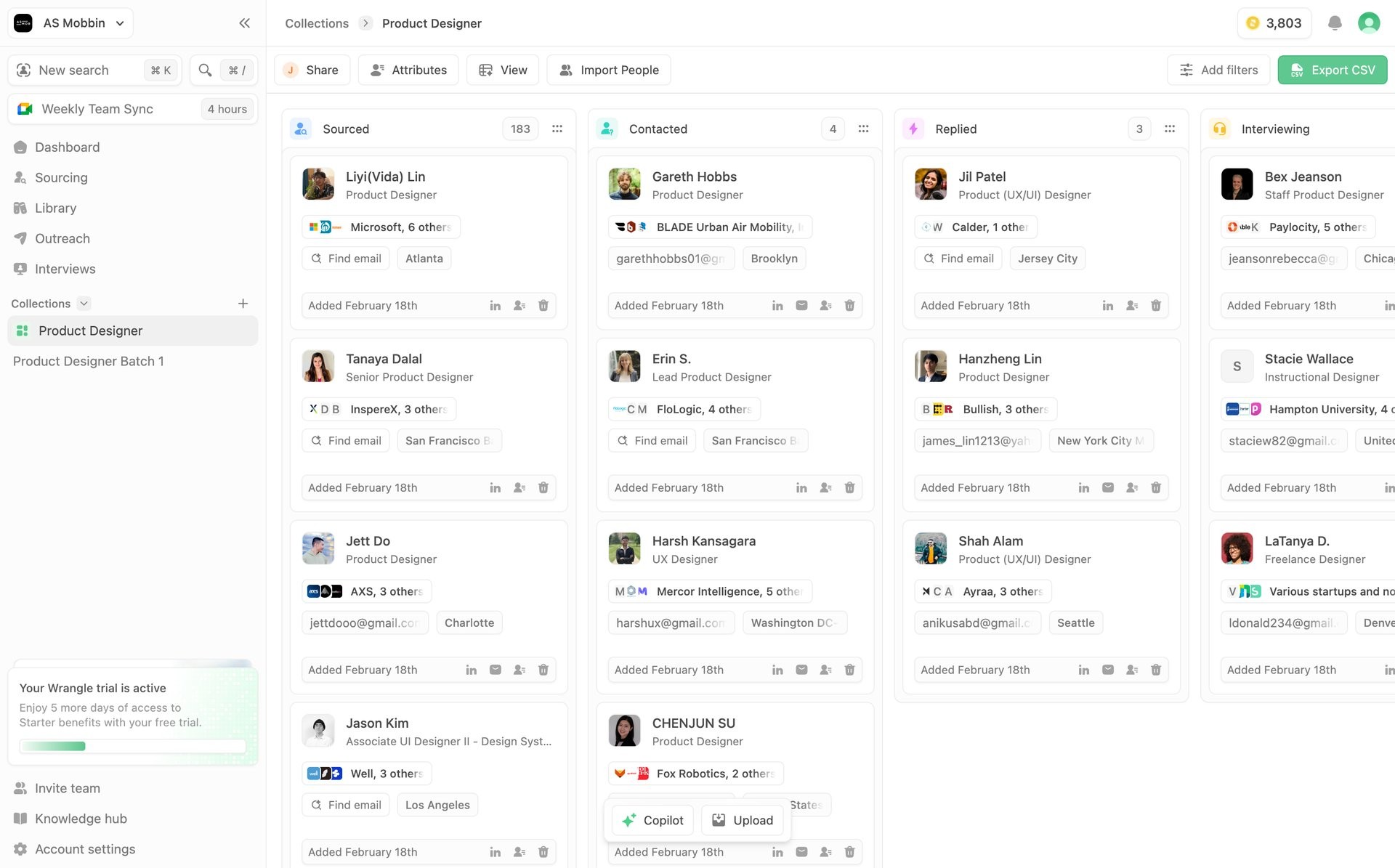Click the assign person icon on Jil Patel's card
The image size is (1395, 868).
[x=1132, y=306]
